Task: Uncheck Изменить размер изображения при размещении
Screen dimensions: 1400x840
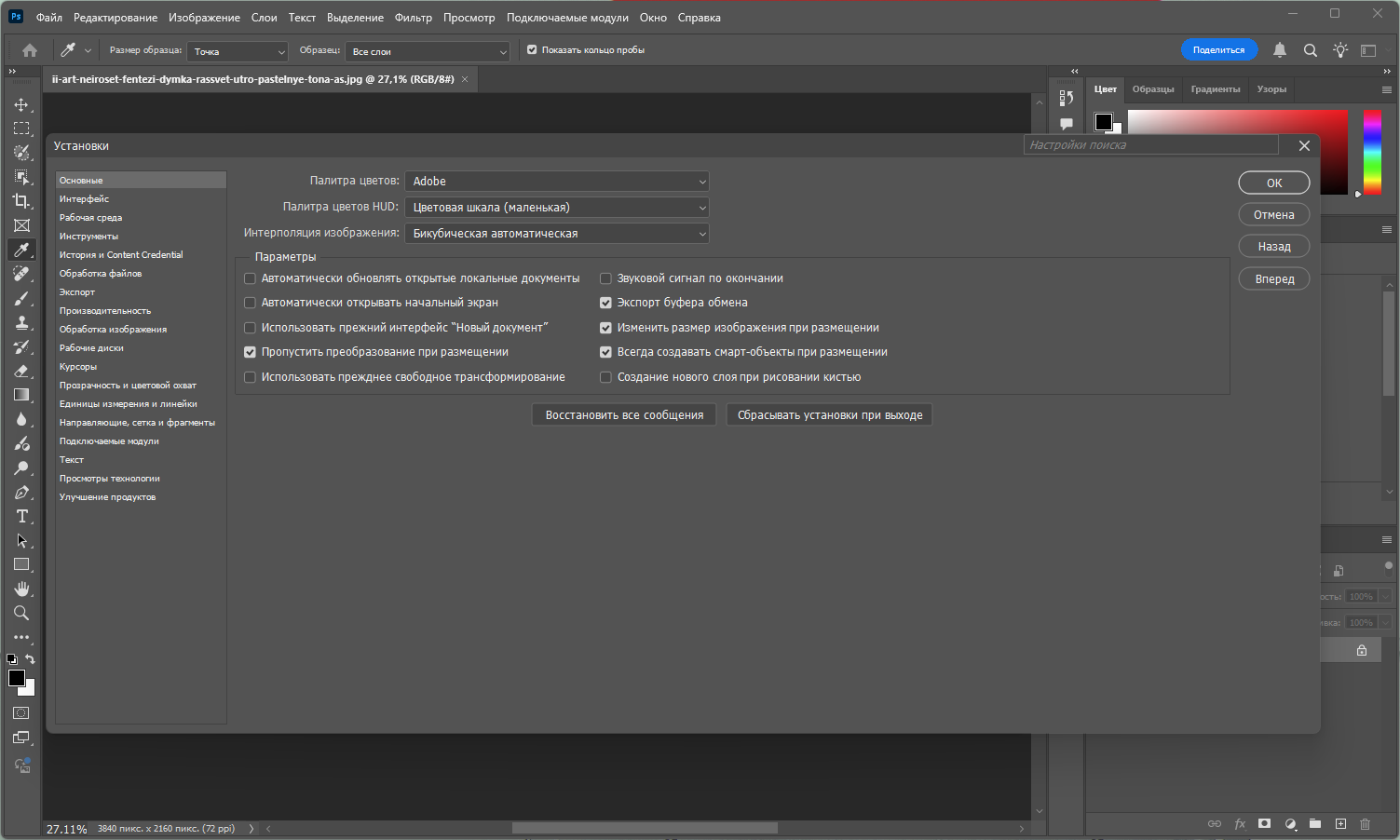Action: (x=605, y=328)
